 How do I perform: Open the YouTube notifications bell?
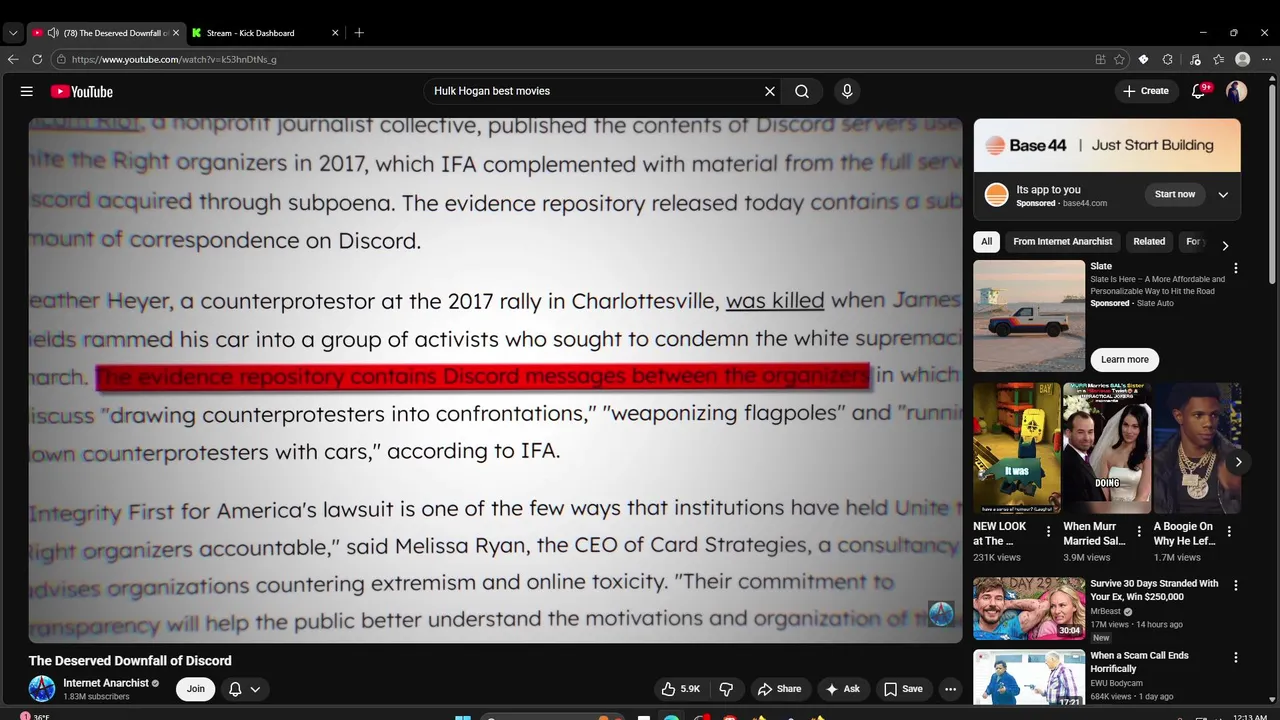(1198, 91)
